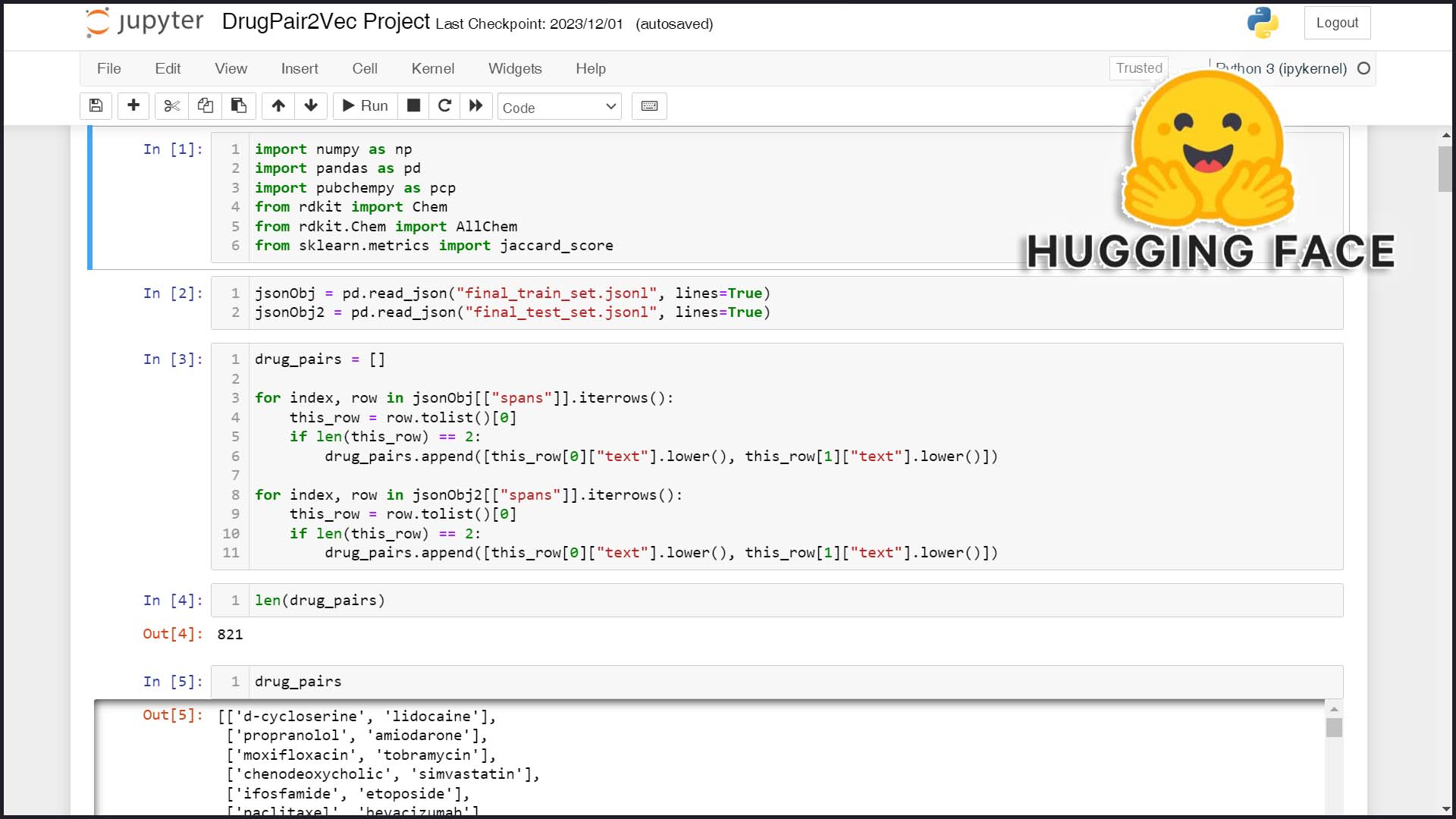The height and width of the screenshot is (819, 1456).
Task: Open the View menu
Action: coord(231,69)
